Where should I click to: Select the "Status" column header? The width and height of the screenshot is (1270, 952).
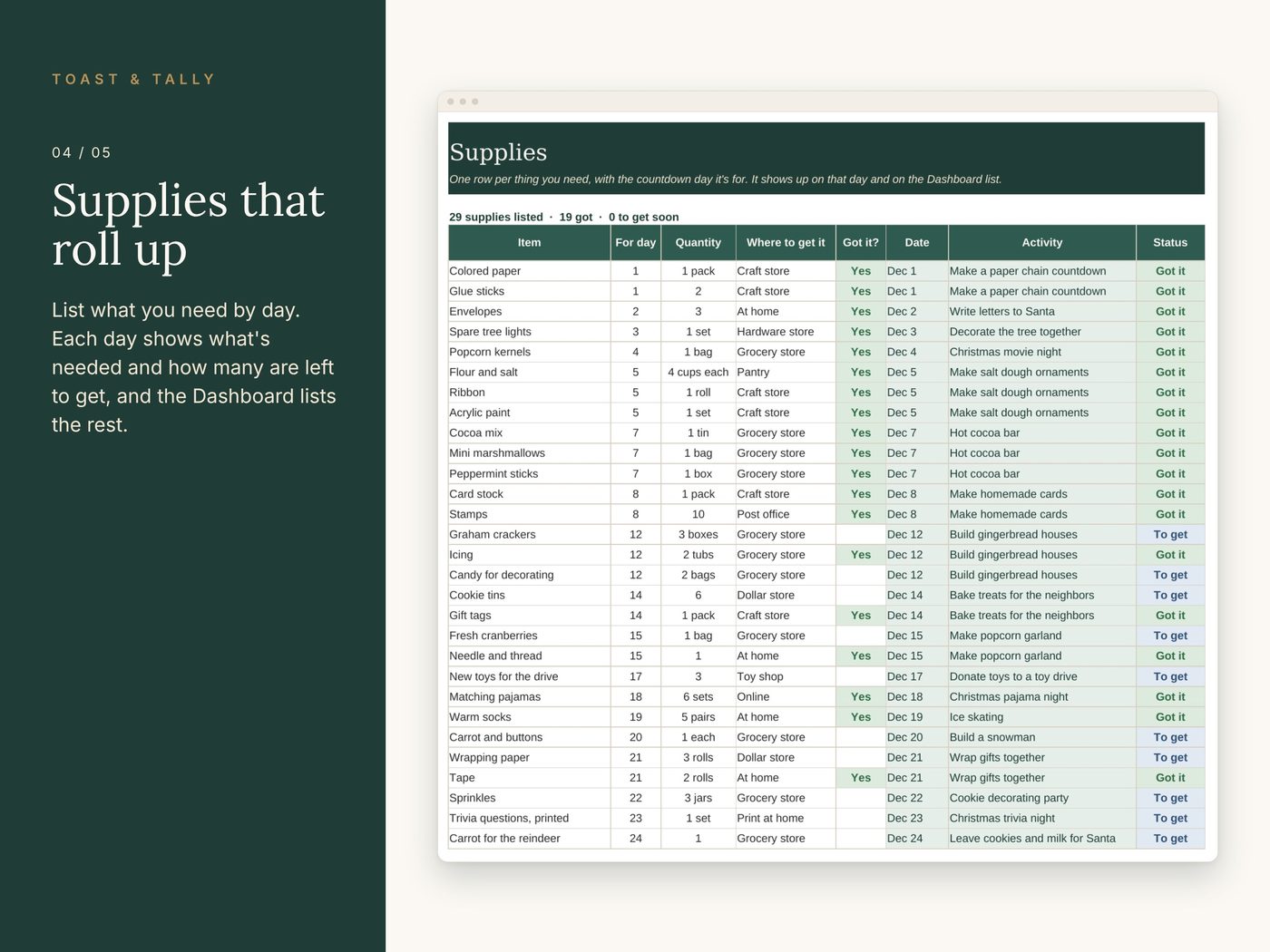pos(1170,243)
